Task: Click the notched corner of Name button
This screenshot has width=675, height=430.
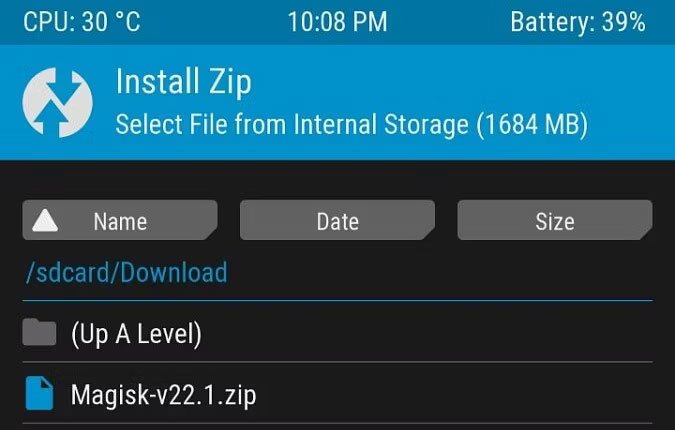Action: (x=211, y=234)
